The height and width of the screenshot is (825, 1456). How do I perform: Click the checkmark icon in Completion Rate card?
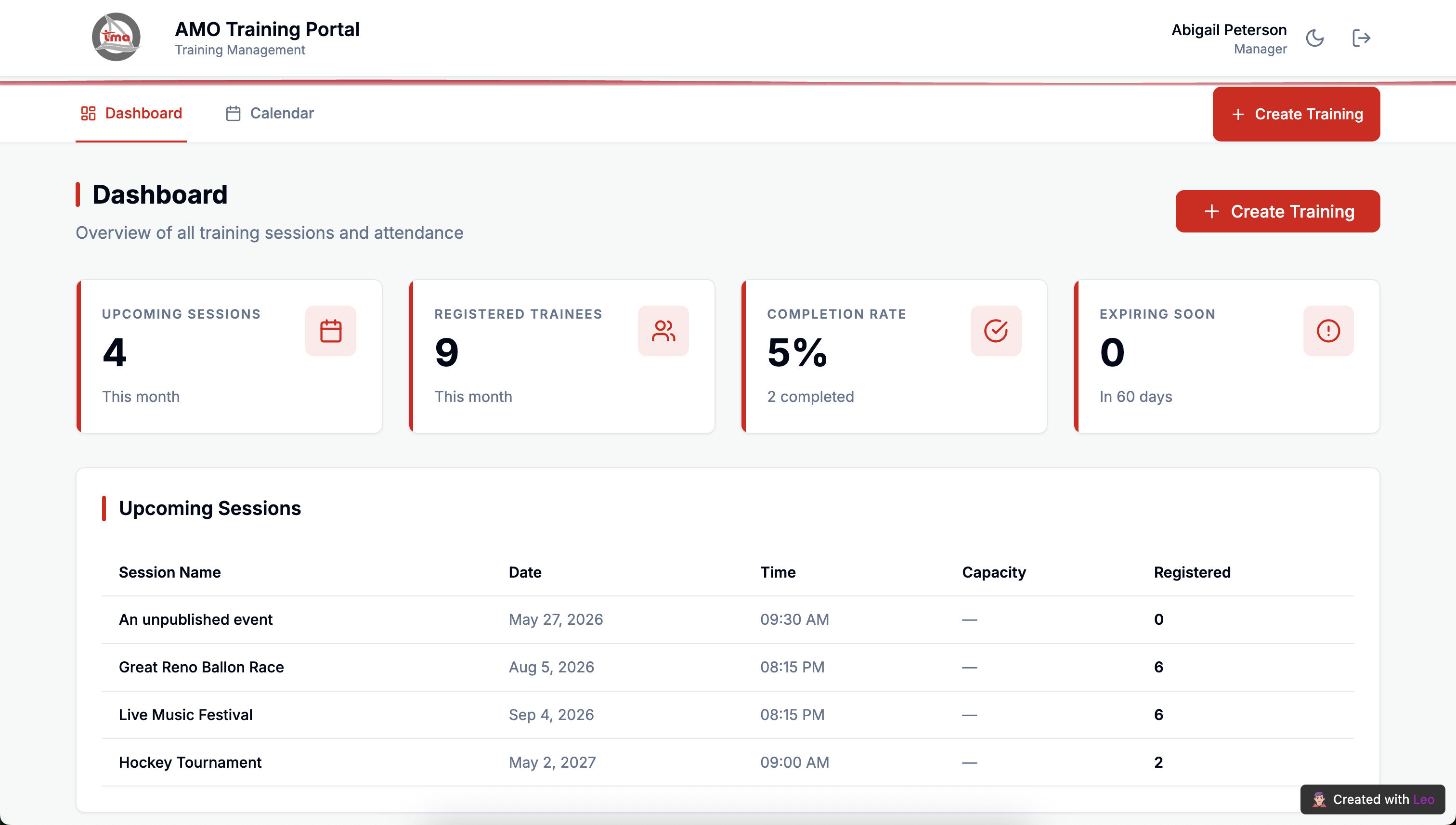coord(996,331)
